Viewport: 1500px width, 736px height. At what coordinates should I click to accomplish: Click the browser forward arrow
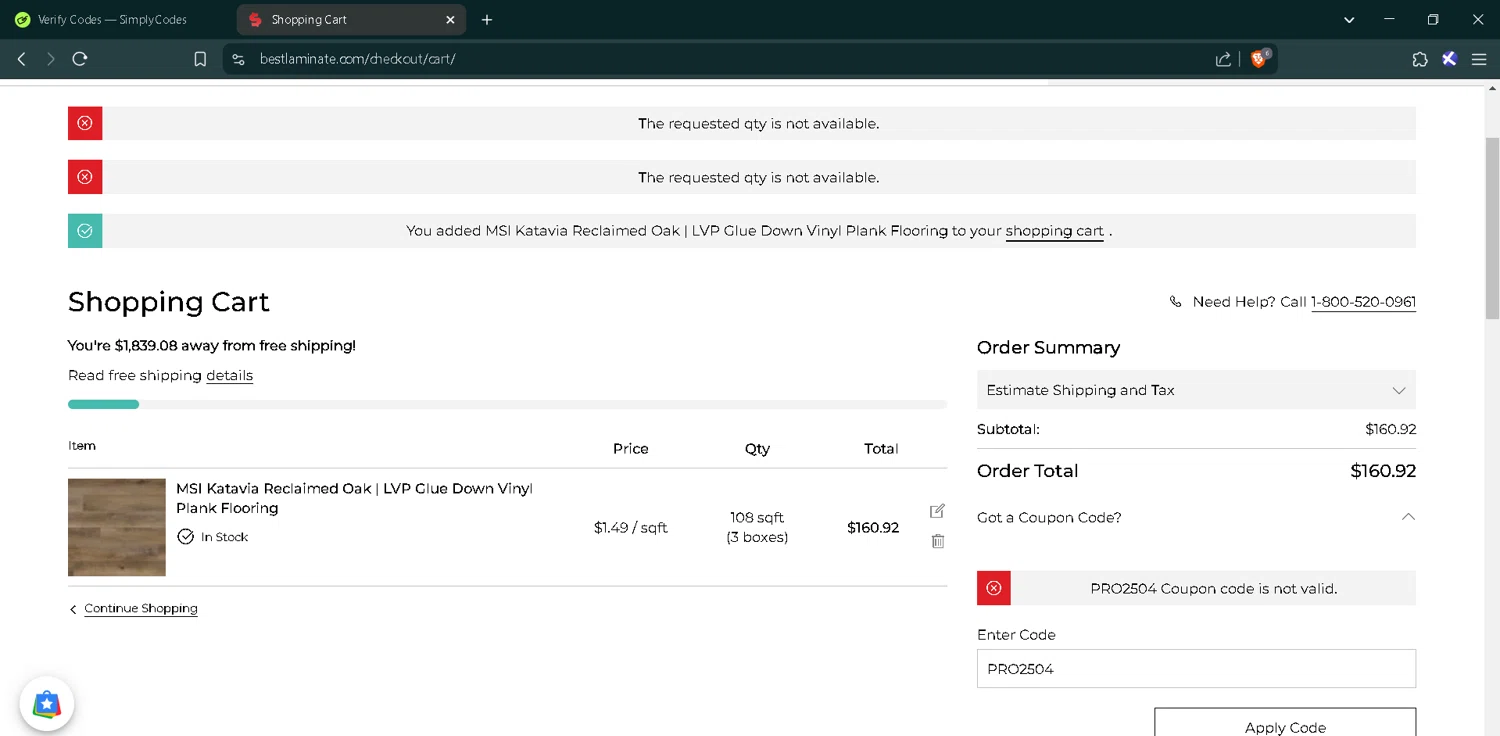coord(50,59)
